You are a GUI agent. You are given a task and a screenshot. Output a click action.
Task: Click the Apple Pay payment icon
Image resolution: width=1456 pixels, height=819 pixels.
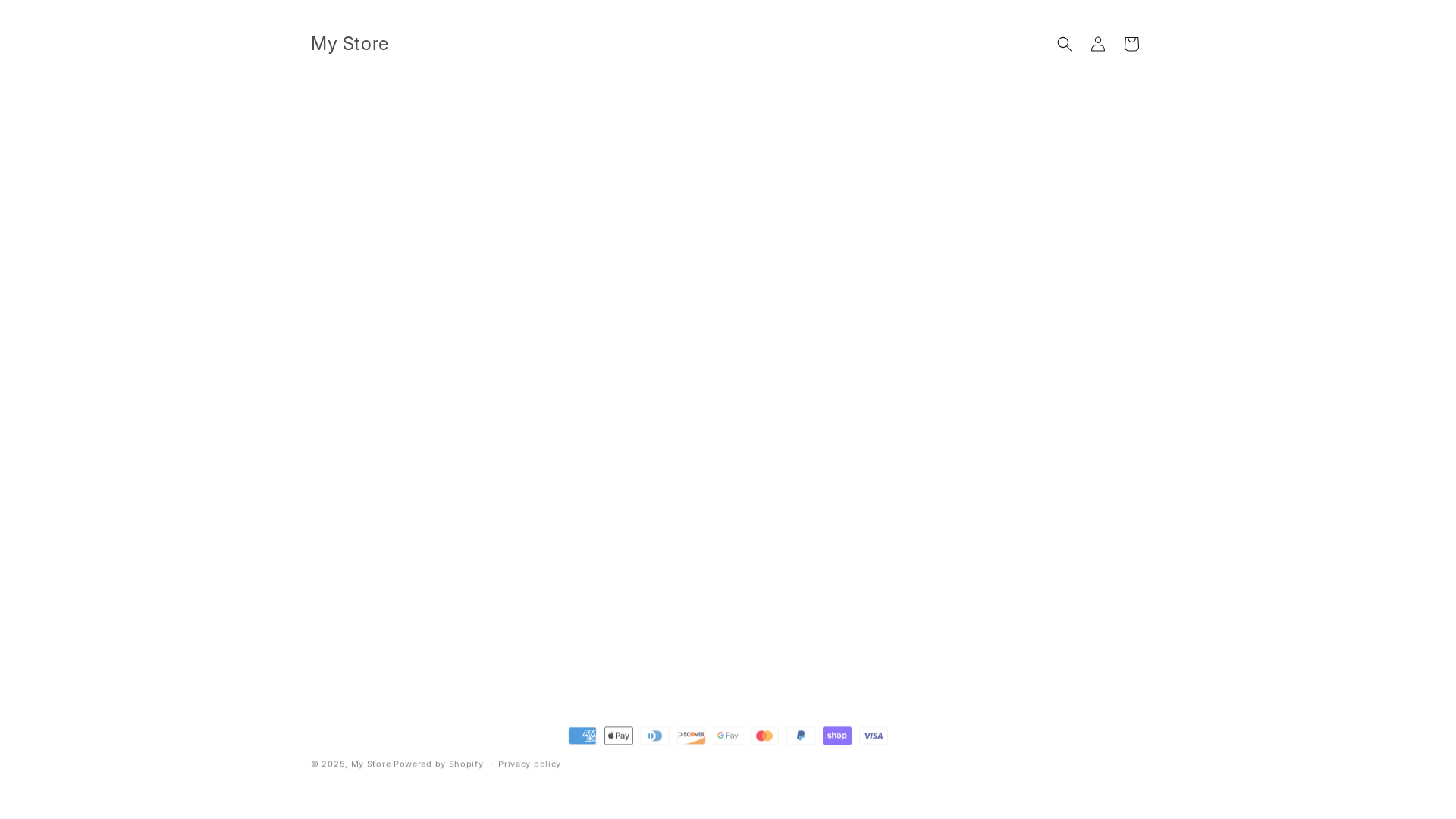[619, 736]
